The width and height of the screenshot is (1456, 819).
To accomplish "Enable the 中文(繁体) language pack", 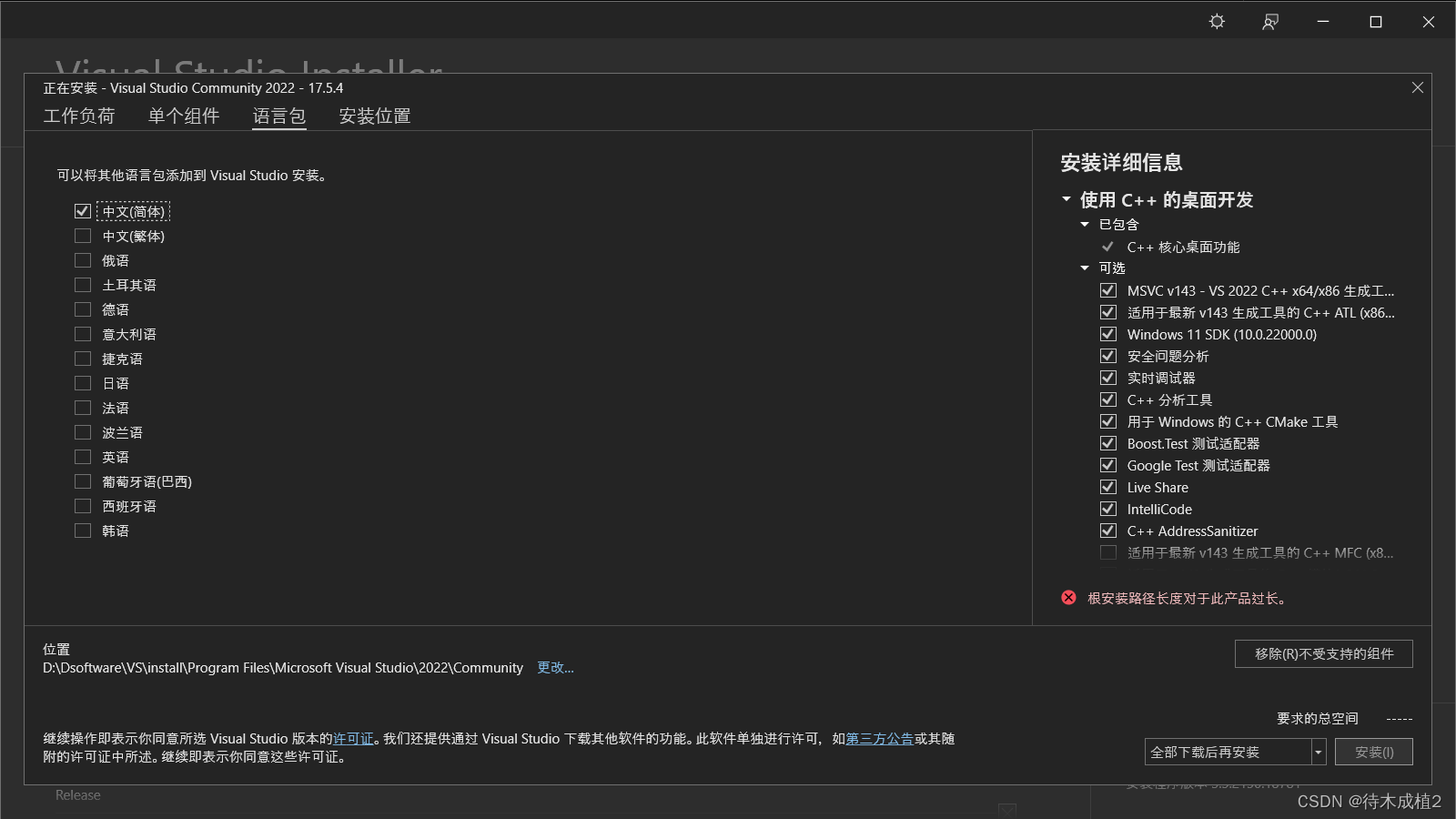I will point(83,236).
